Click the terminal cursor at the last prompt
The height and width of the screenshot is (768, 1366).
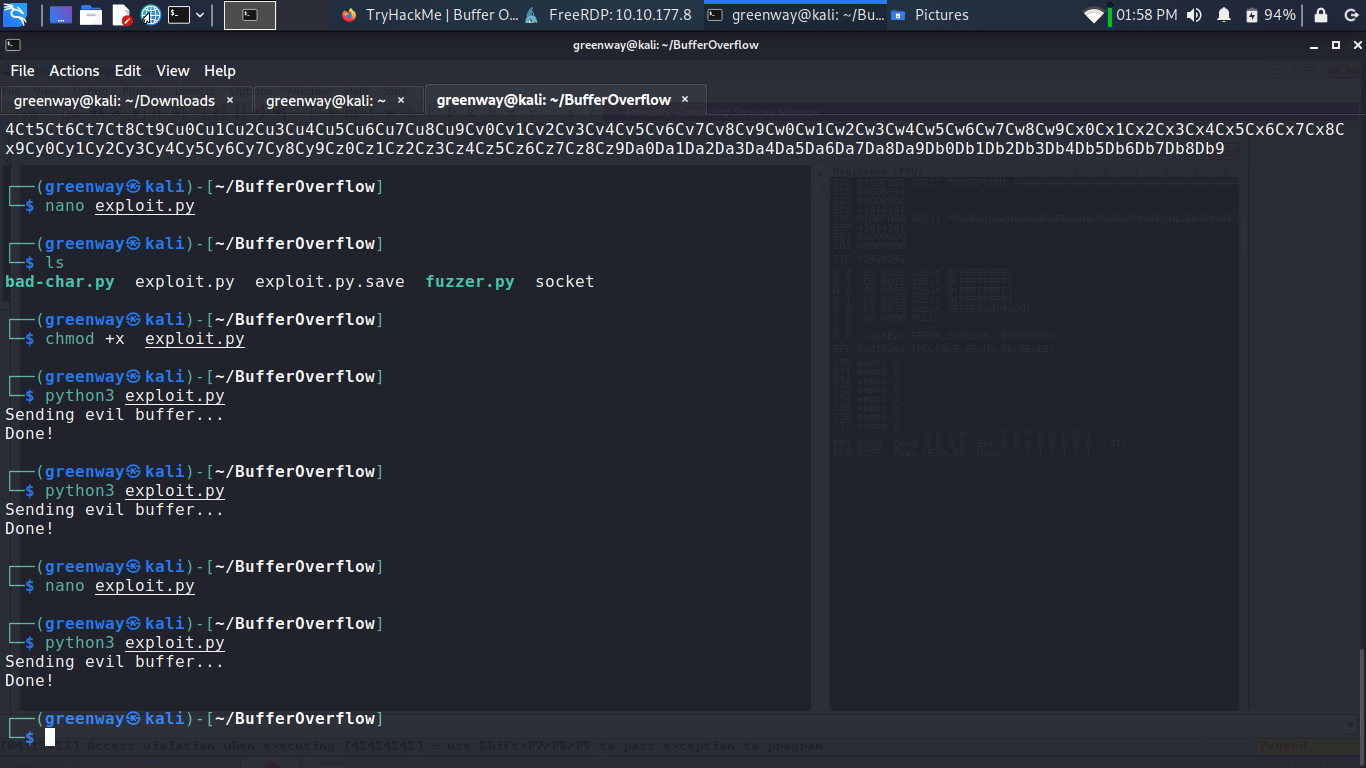coord(50,737)
